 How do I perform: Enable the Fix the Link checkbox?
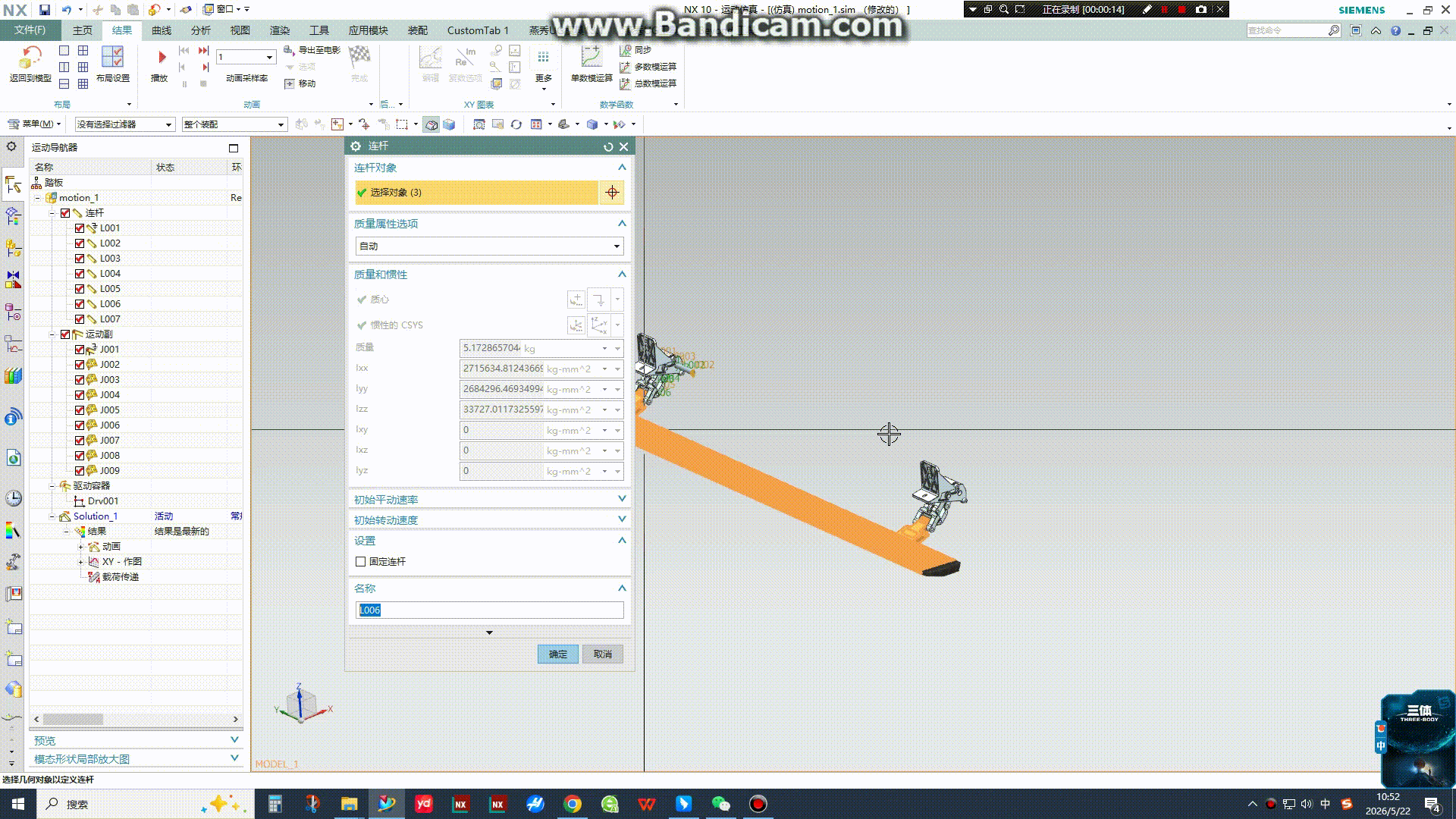tap(361, 562)
